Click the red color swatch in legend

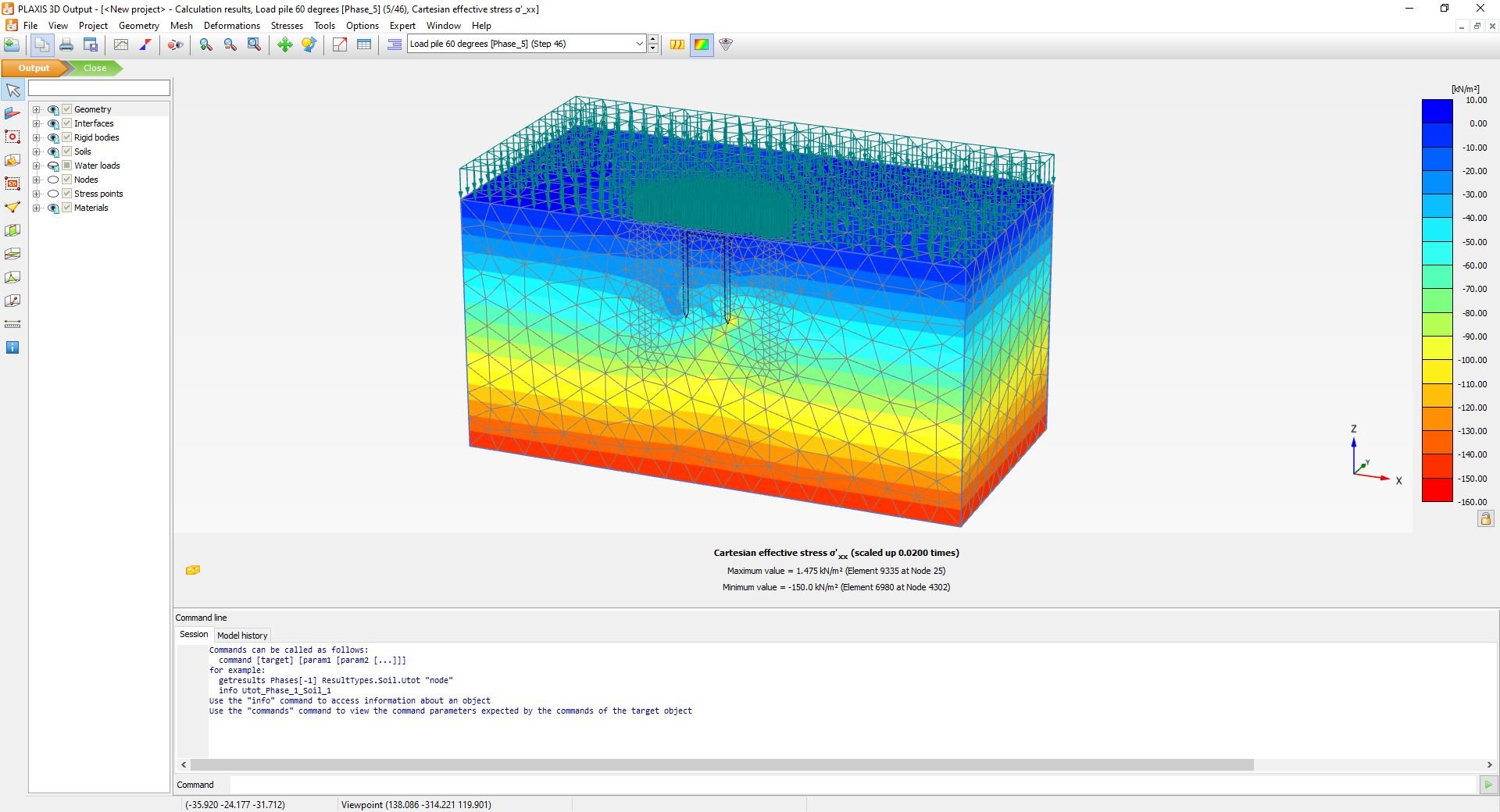(1437, 490)
